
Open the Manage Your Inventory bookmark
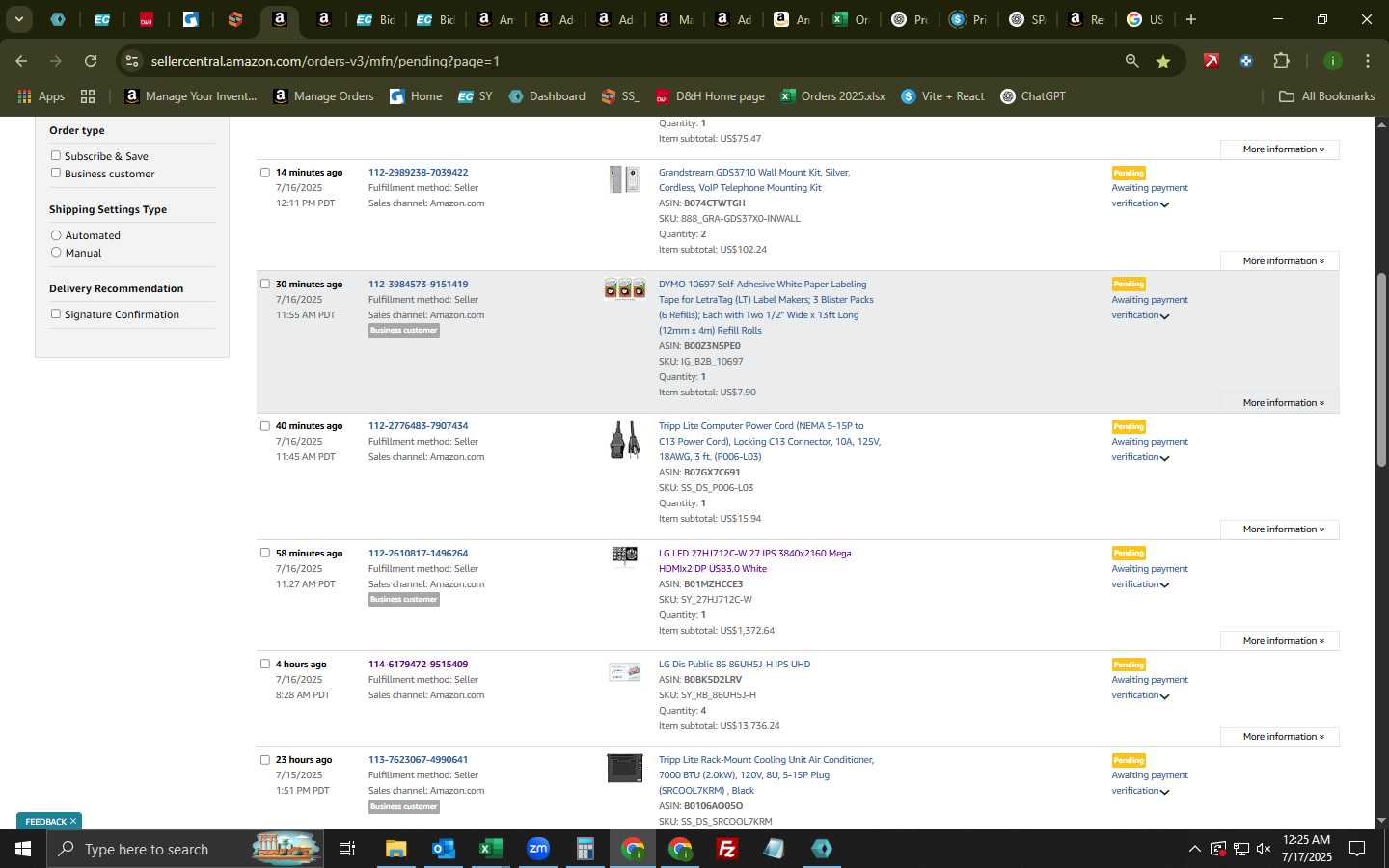[191, 96]
